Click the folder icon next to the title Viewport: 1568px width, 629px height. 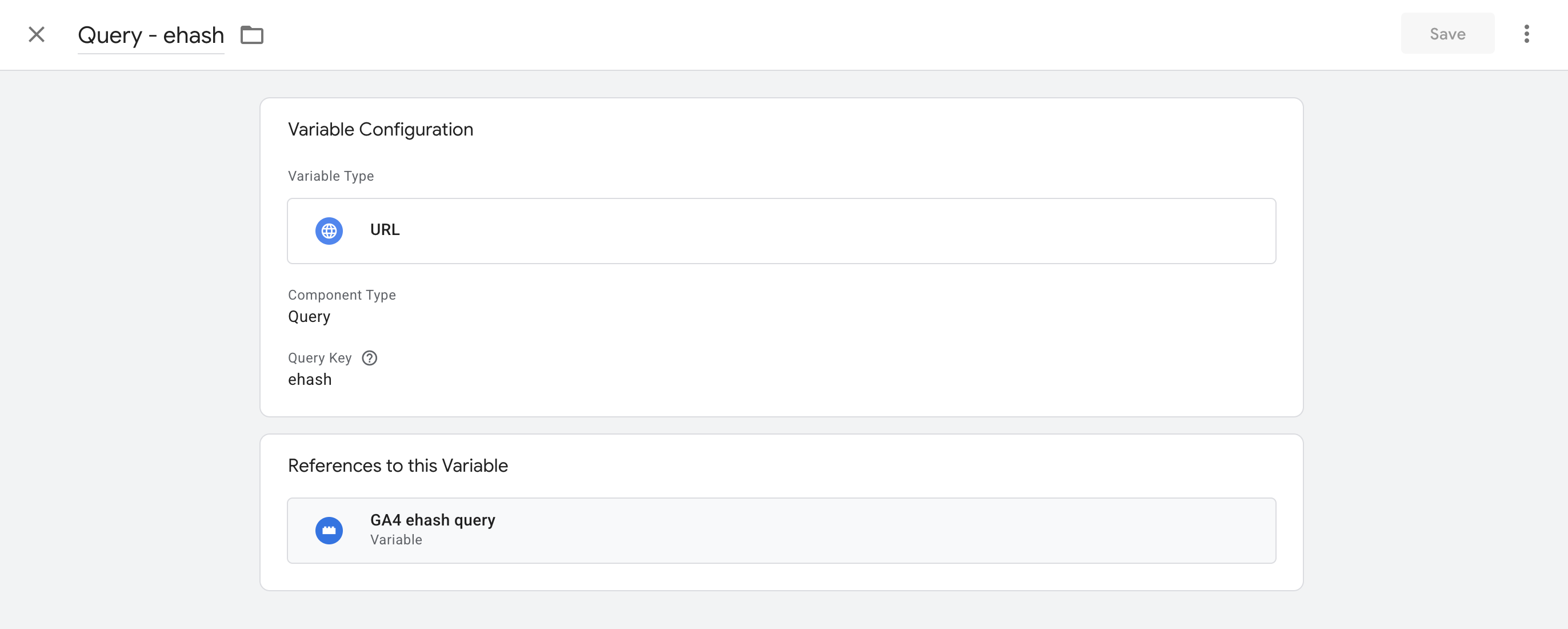pyautogui.click(x=251, y=35)
